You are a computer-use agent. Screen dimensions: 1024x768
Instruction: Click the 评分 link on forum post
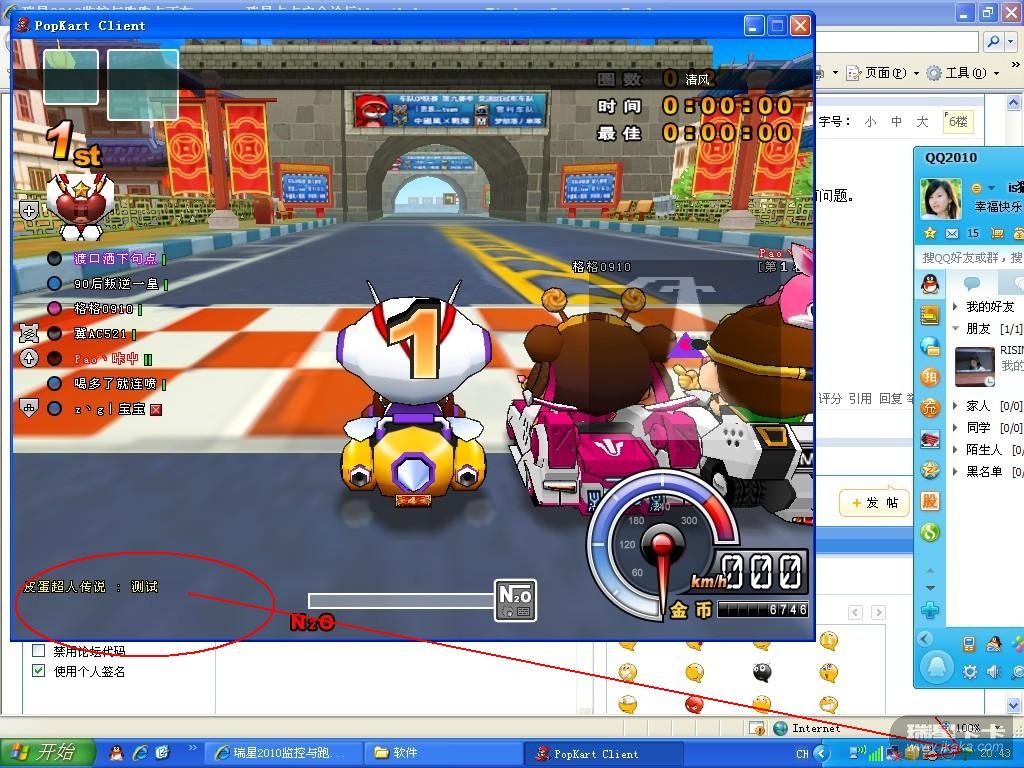point(830,398)
